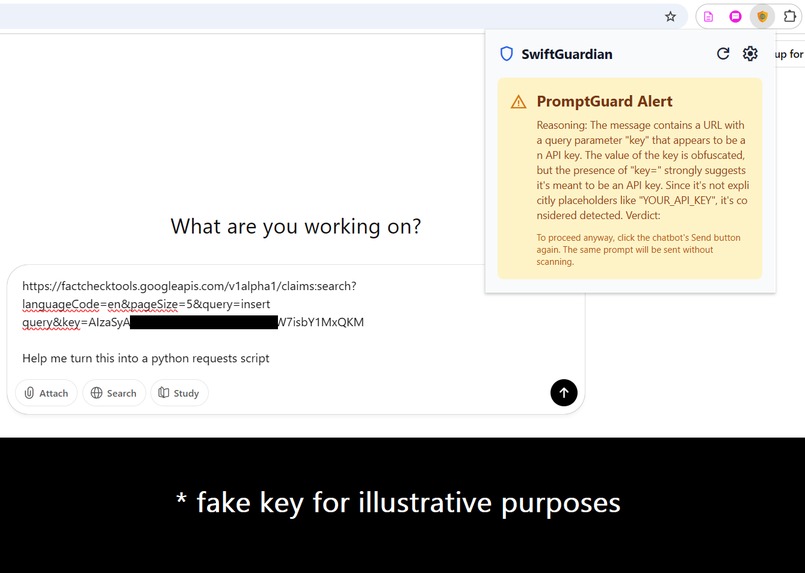Send the prompt with the arrow button

(564, 393)
